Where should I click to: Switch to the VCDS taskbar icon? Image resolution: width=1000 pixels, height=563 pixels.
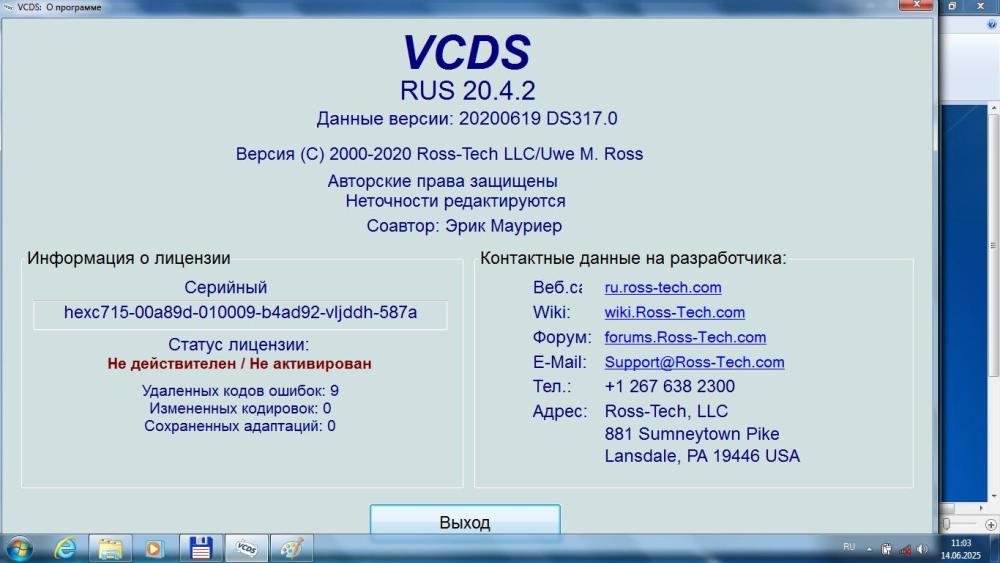pyautogui.click(x=246, y=548)
